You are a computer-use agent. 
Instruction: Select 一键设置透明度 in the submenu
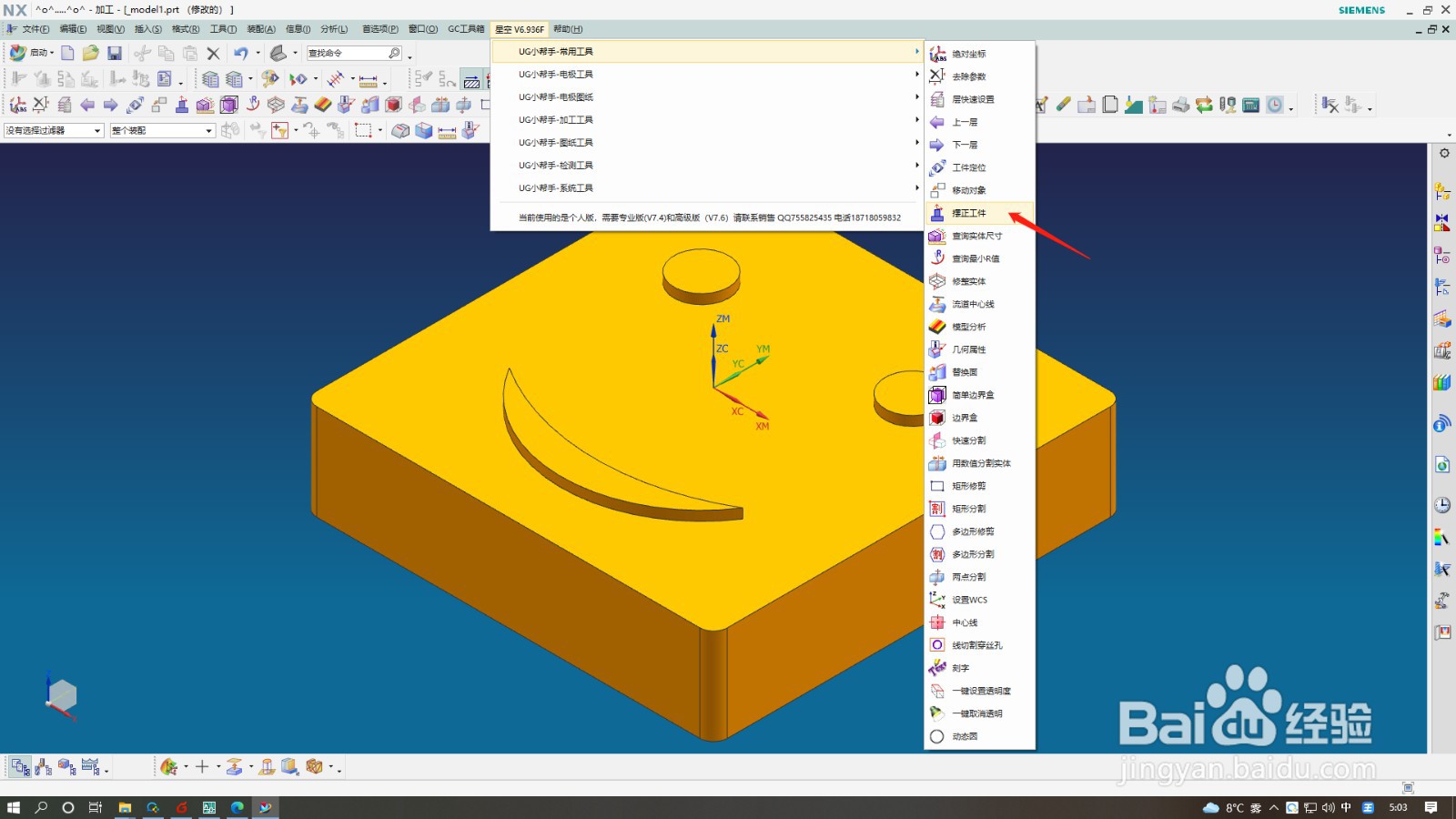979,691
